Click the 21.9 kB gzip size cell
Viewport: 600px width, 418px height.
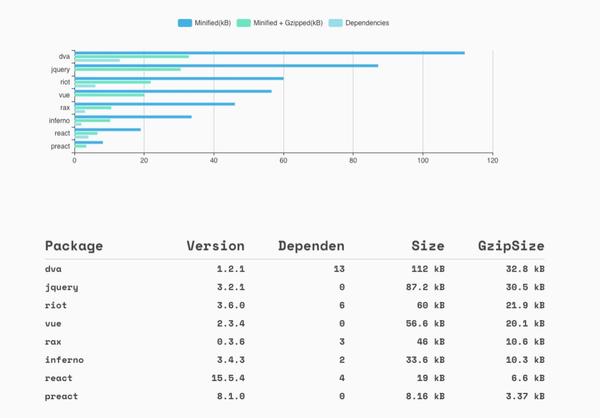(x=525, y=305)
